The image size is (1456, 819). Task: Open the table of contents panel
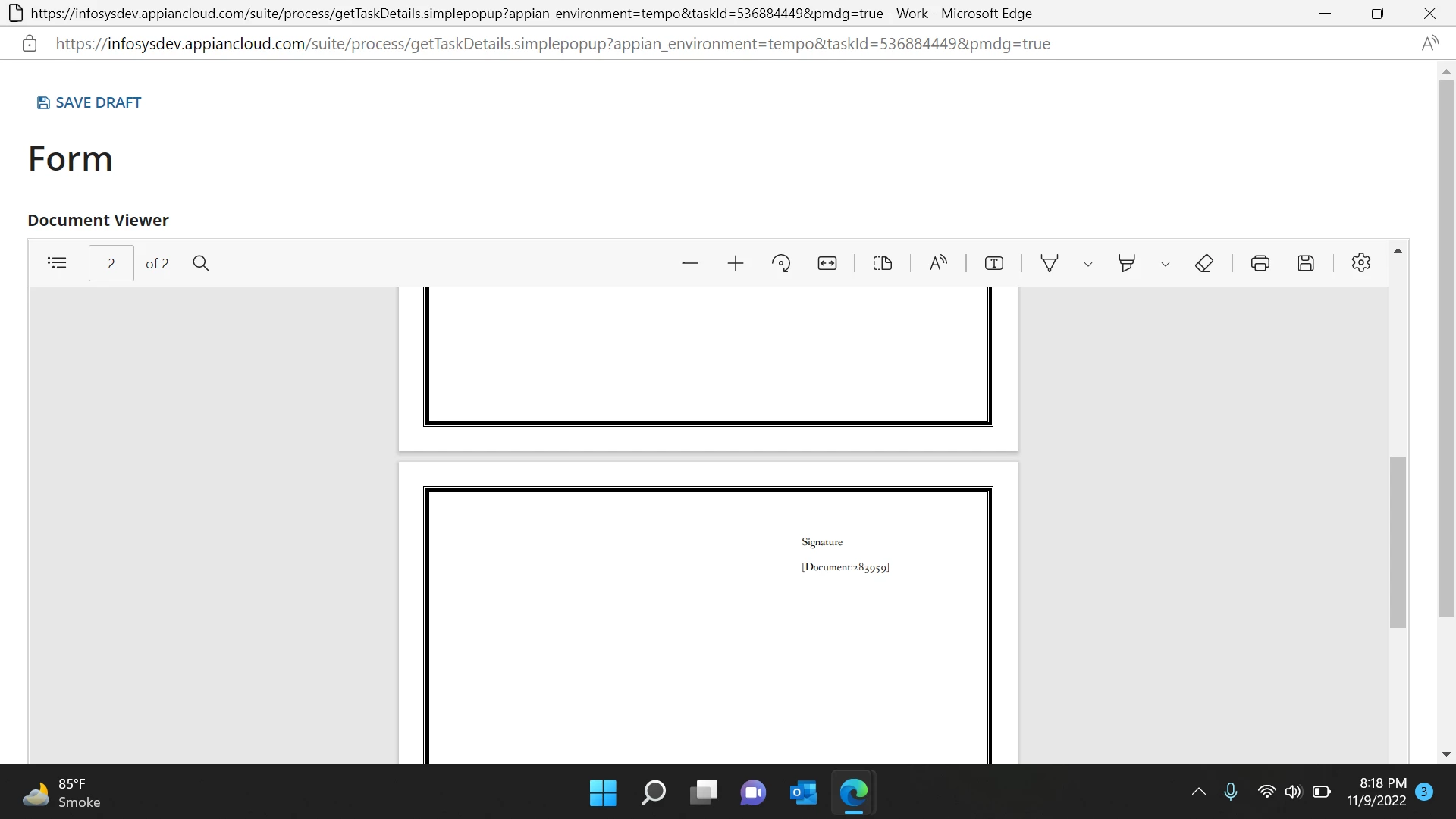(x=57, y=263)
